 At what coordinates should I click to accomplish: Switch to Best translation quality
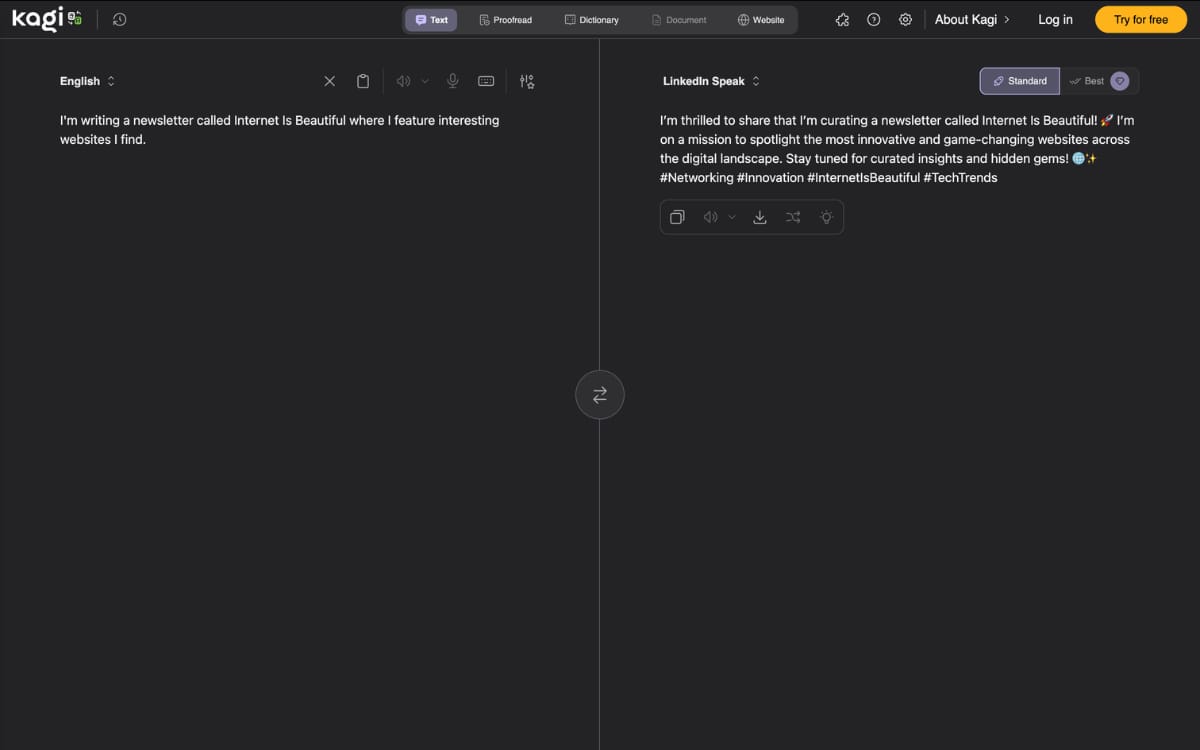click(x=1098, y=81)
